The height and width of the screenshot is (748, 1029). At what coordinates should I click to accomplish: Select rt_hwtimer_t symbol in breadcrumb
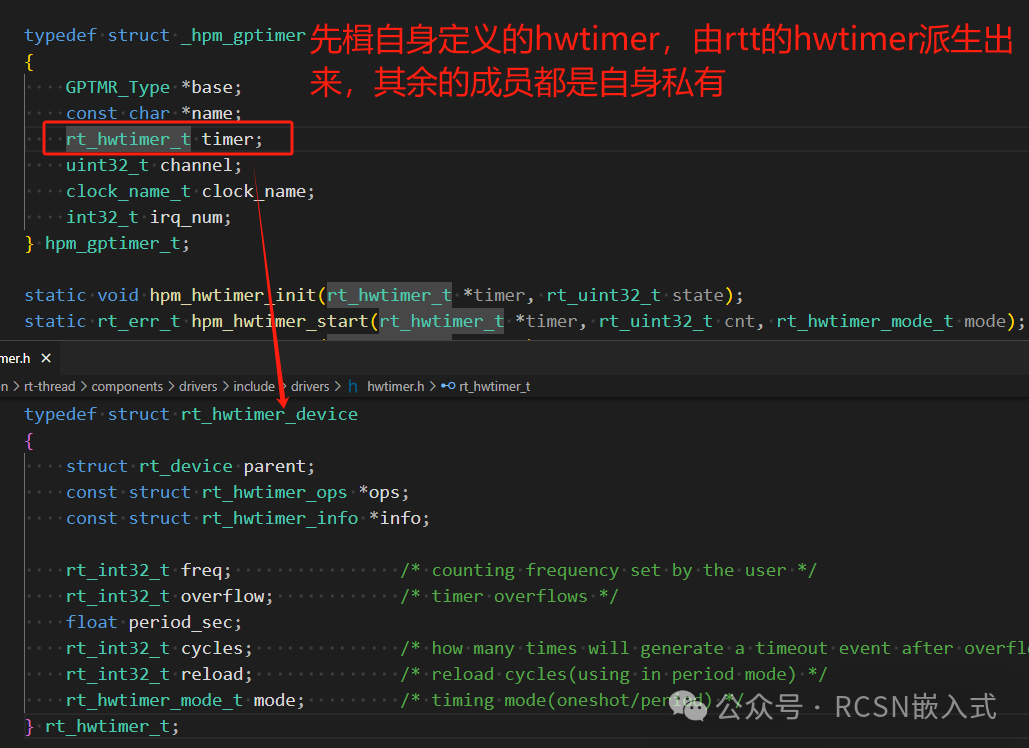pos(494,386)
